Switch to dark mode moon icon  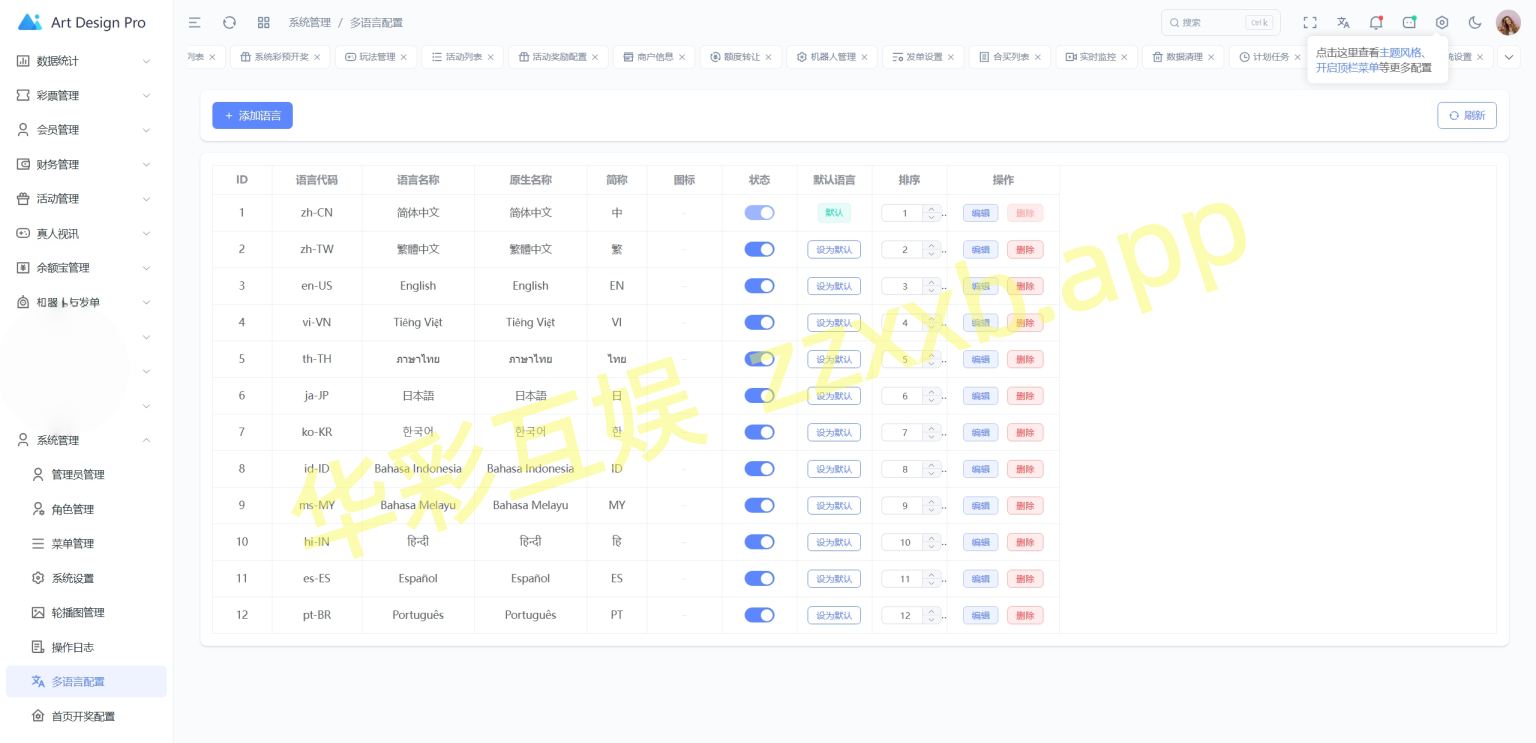[1474, 23]
